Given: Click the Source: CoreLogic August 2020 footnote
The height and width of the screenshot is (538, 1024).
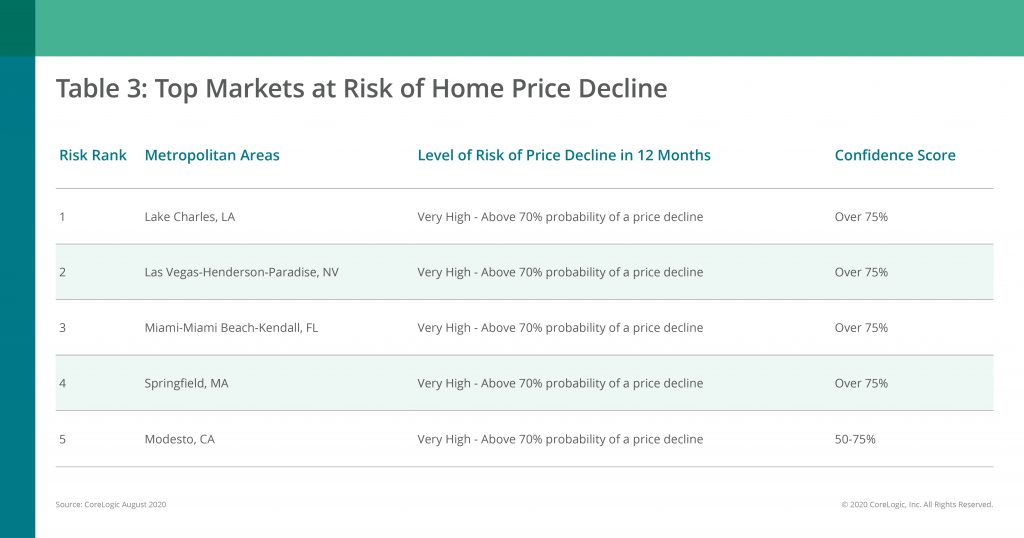Looking at the screenshot, I should pos(111,505).
